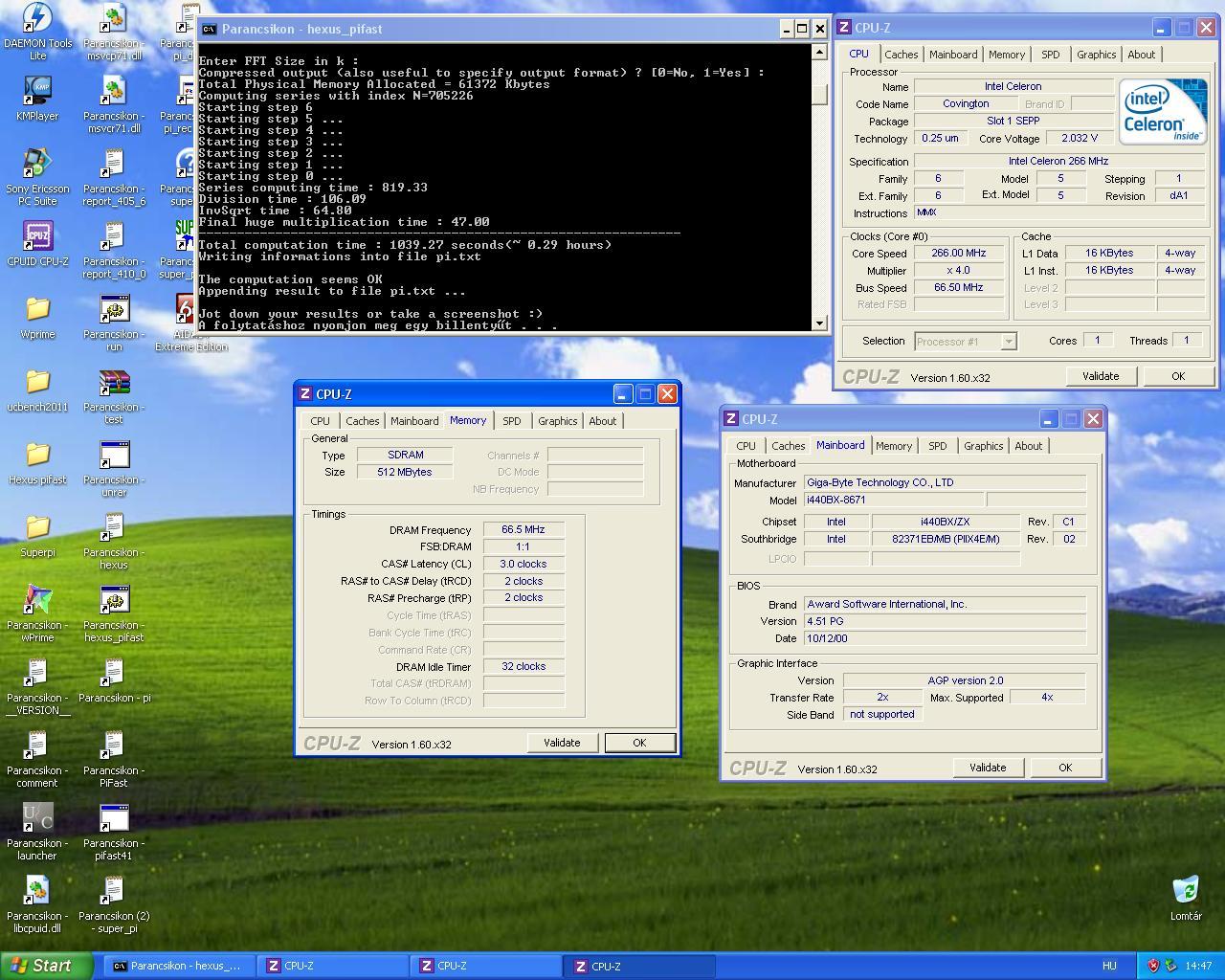Open Parancsikon - unrar shortcut icon
Viewport: 1225px width, 980px height.
[x=114, y=454]
